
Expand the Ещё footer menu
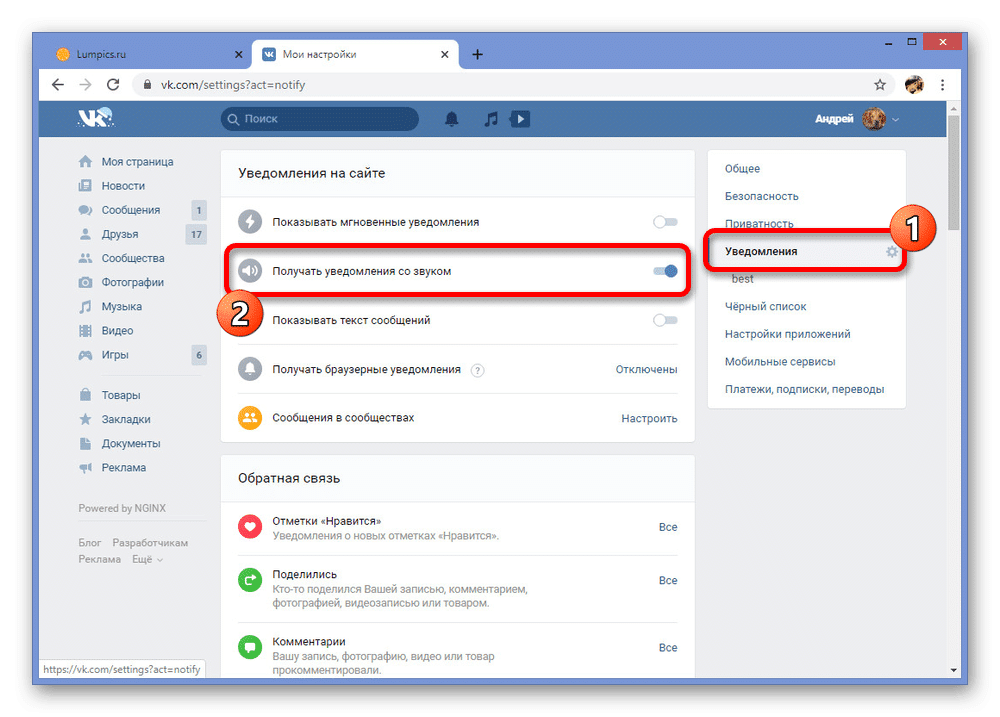coord(147,559)
